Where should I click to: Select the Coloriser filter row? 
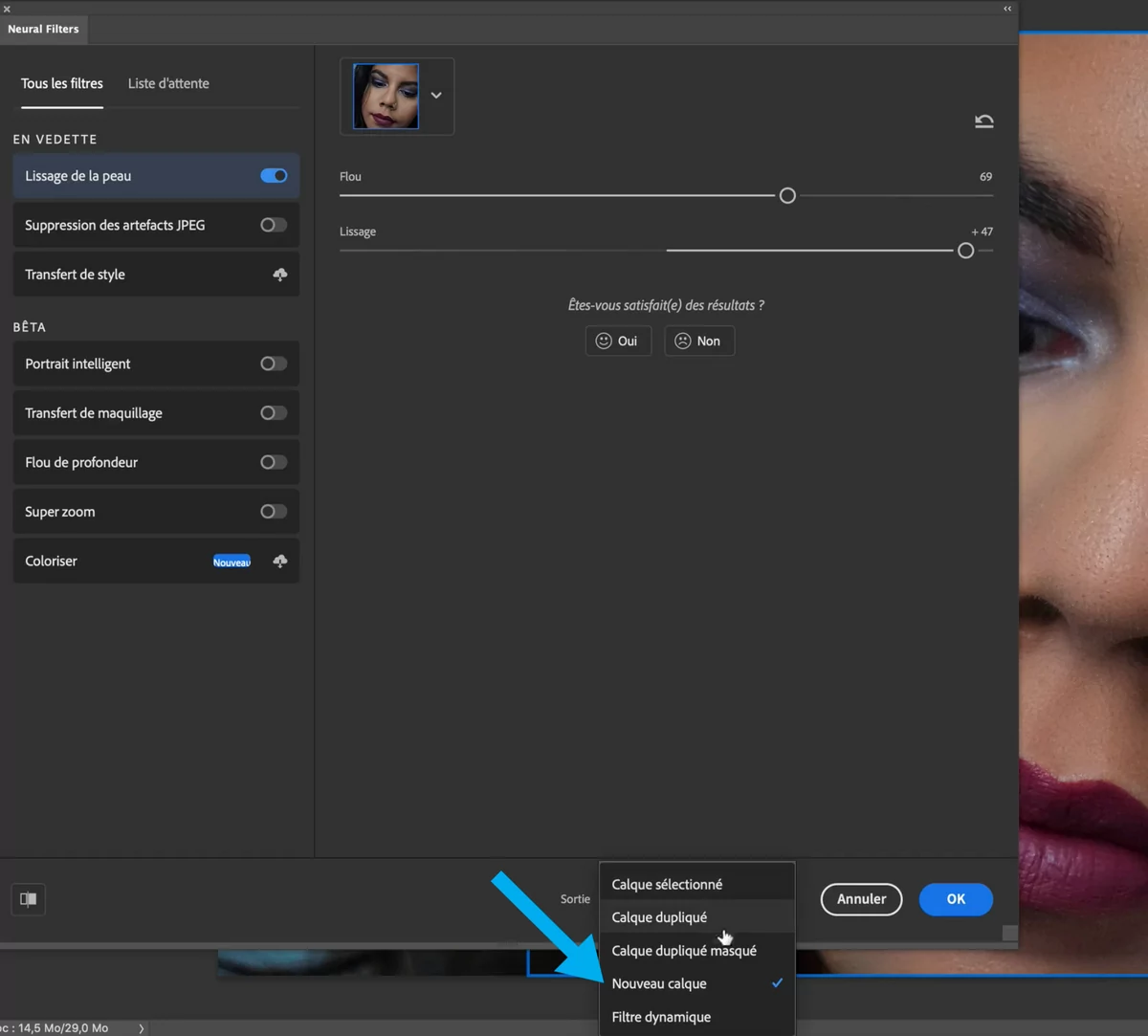click(156, 562)
